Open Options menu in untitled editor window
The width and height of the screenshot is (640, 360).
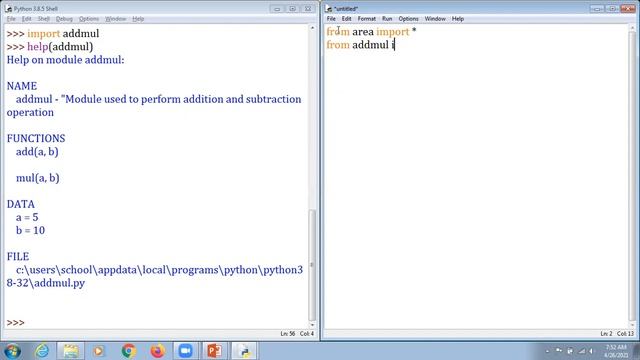[409, 19]
